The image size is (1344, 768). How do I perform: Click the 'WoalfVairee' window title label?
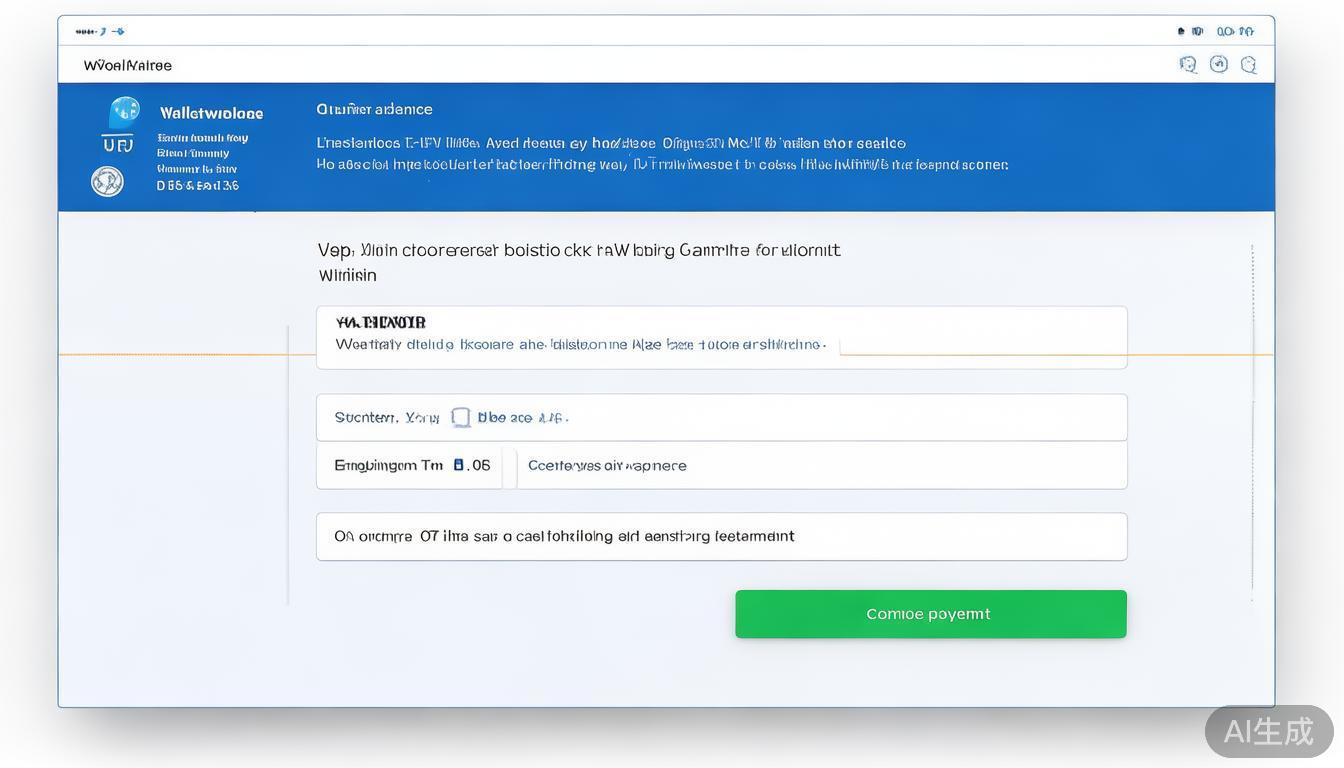coord(128,65)
